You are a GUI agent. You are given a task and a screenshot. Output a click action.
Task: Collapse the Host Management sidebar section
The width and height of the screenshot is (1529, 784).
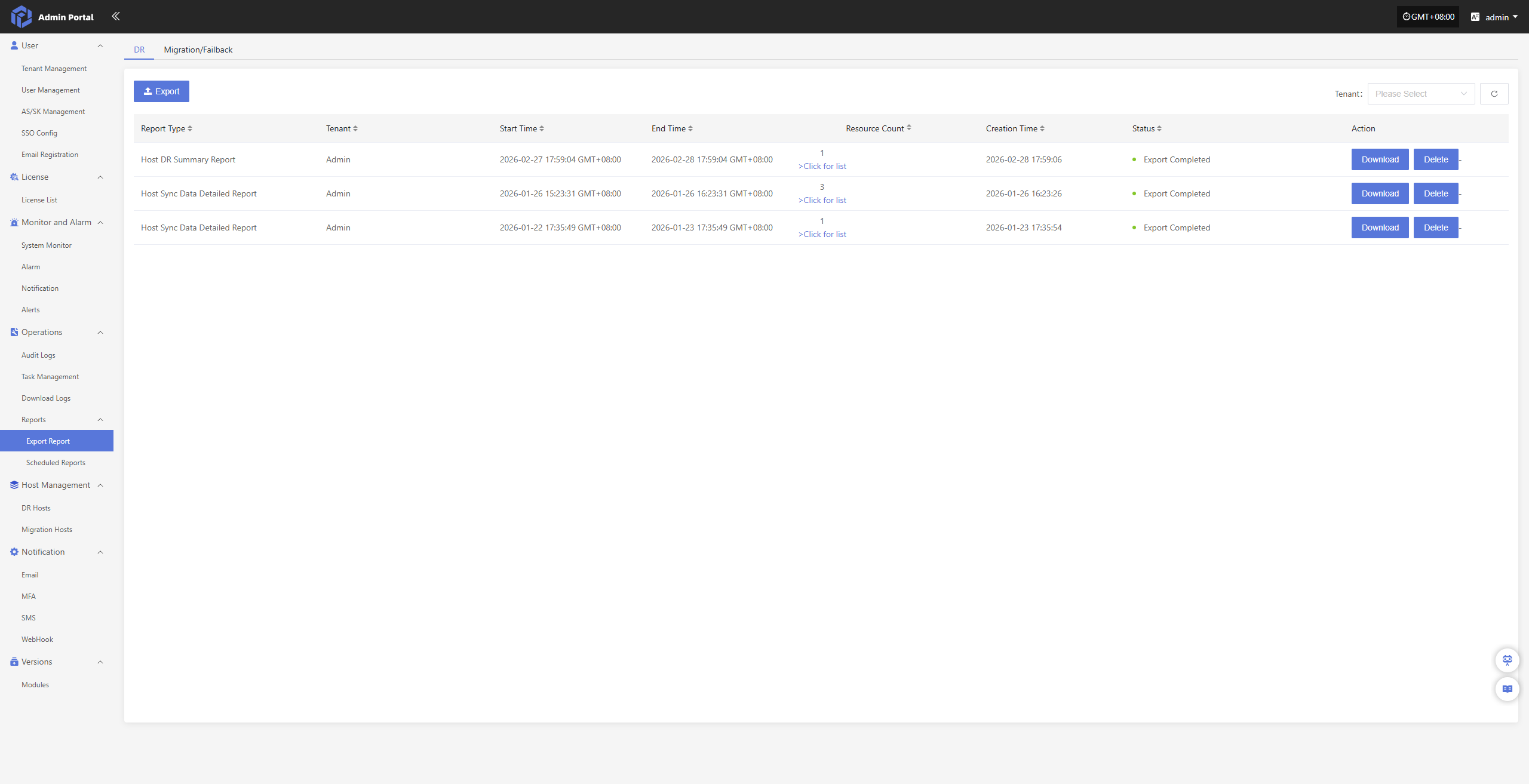(x=100, y=485)
